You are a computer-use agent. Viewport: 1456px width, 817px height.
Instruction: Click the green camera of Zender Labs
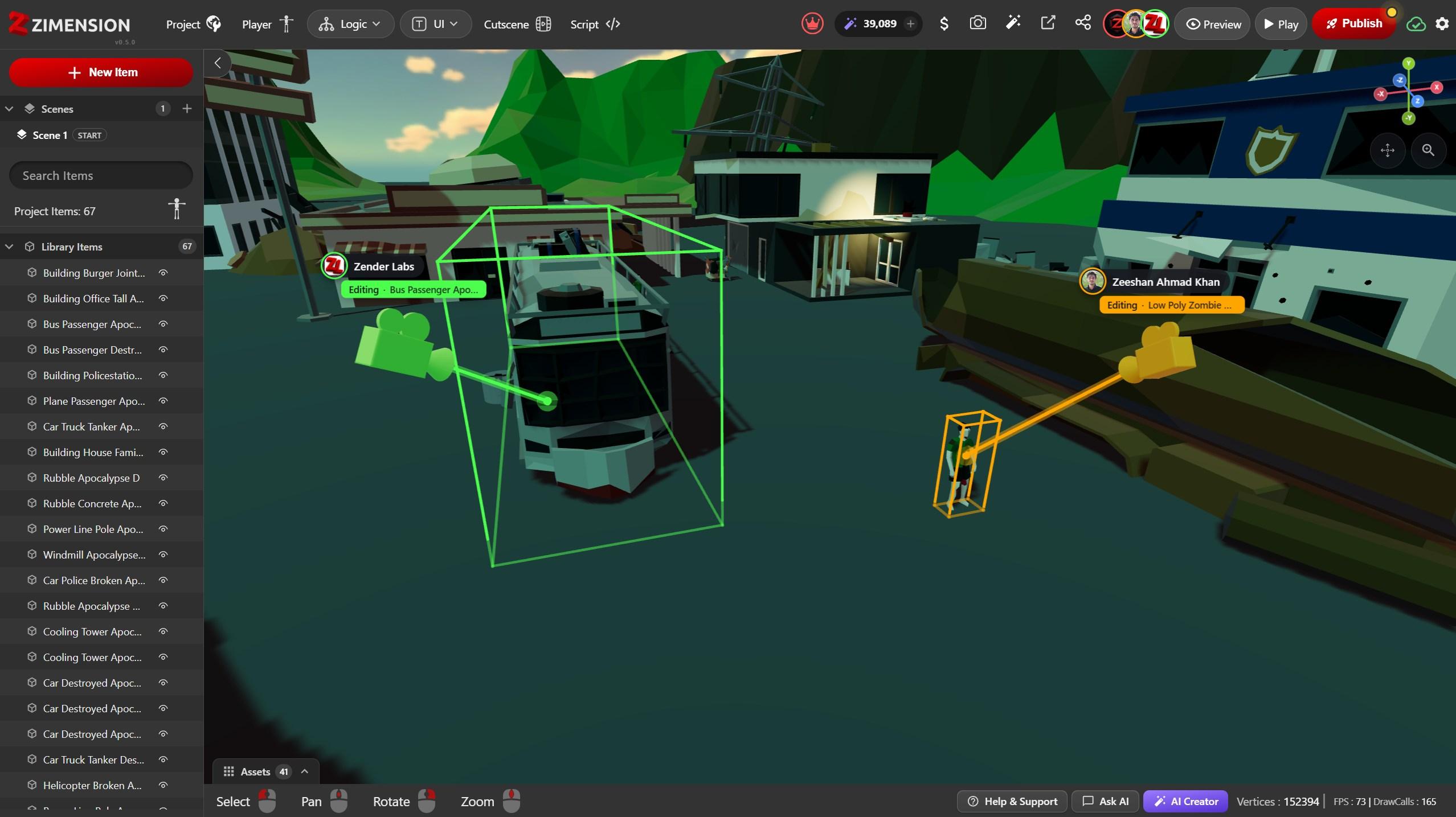(x=403, y=345)
